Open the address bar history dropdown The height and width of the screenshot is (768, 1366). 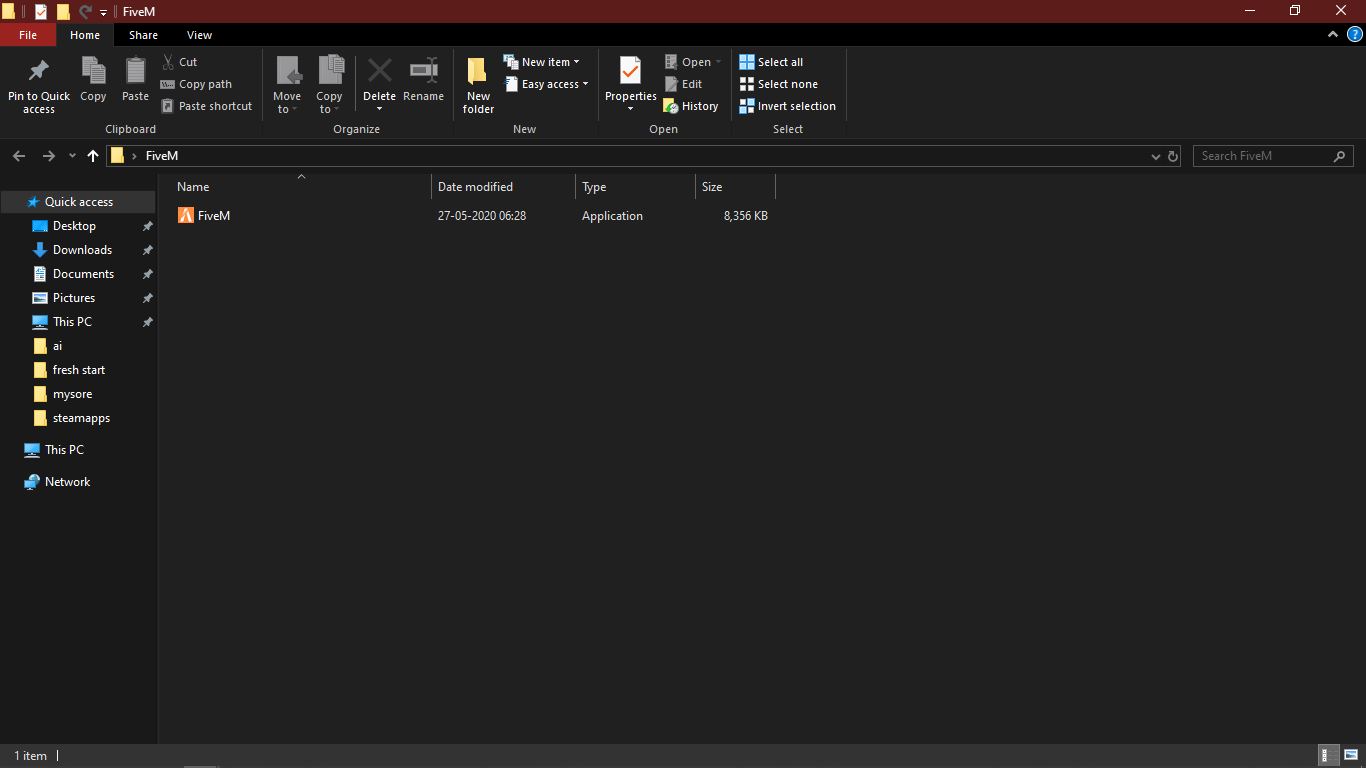pyautogui.click(x=1157, y=156)
